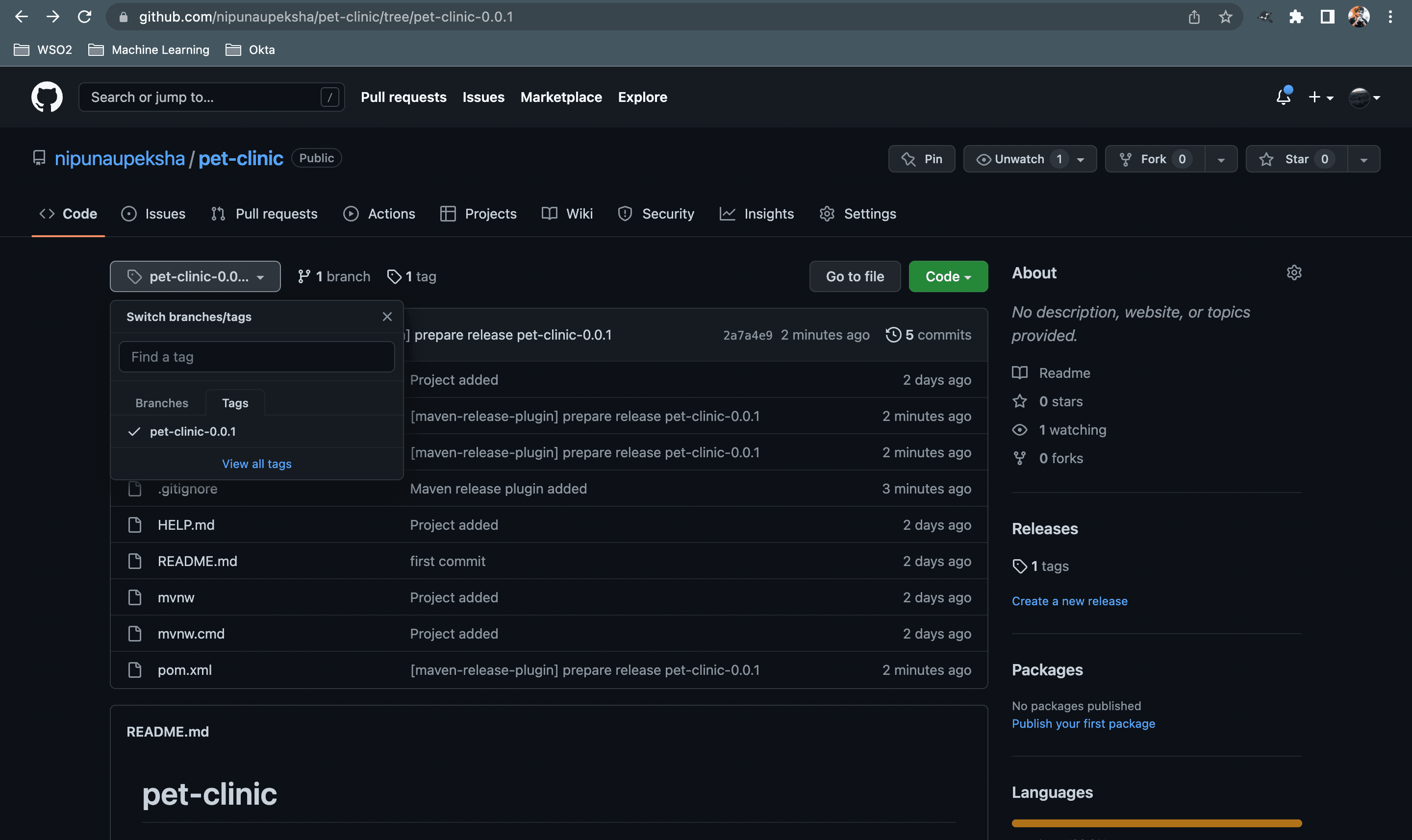
Task: Toggle the browser side panel icon
Action: coord(1327,17)
